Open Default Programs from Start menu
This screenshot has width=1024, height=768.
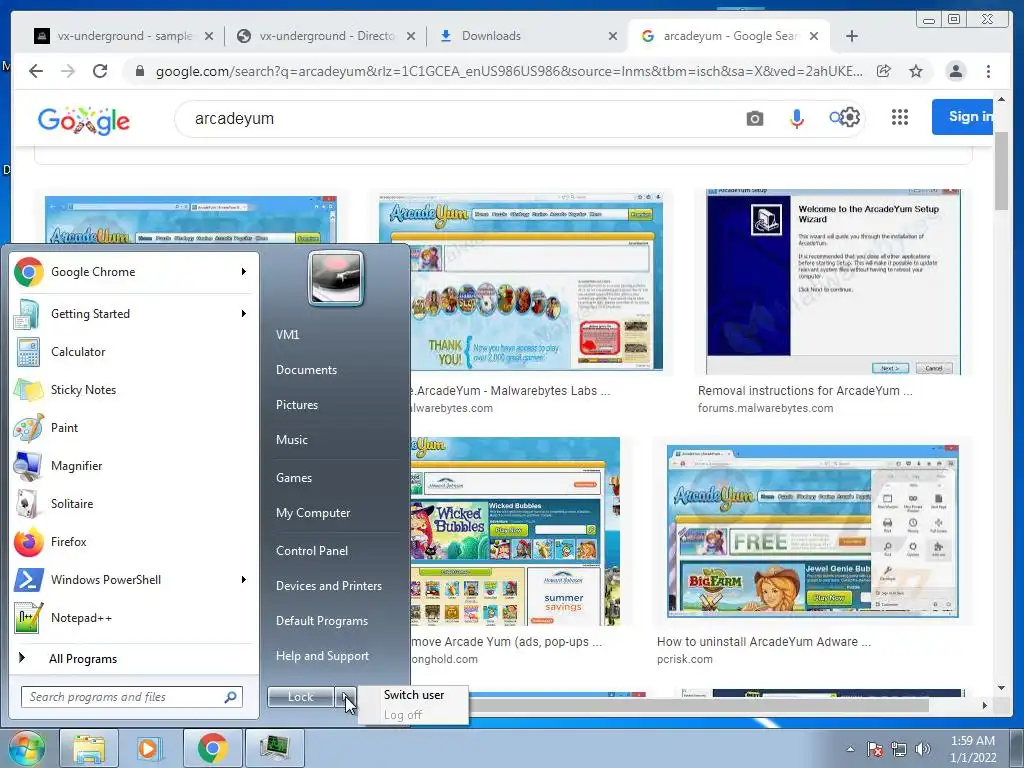point(321,621)
